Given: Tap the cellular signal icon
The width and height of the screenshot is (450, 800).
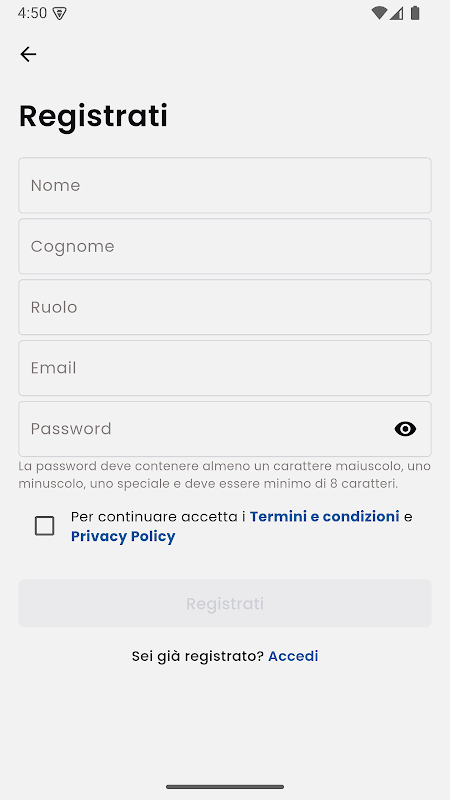Looking at the screenshot, I should click(396, 13).
